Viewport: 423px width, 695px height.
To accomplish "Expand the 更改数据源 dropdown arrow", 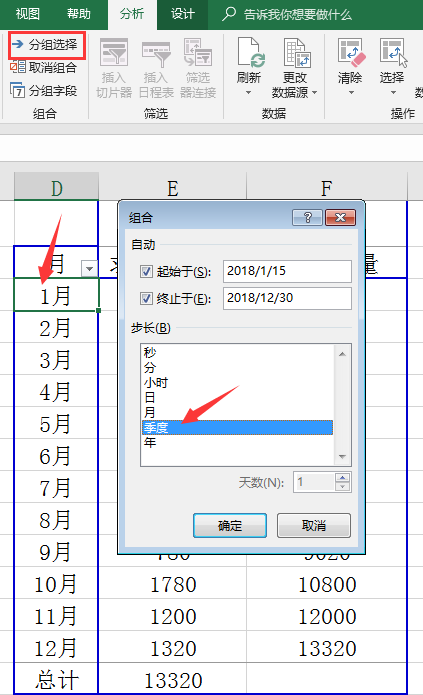I will (x=315, y=93).
